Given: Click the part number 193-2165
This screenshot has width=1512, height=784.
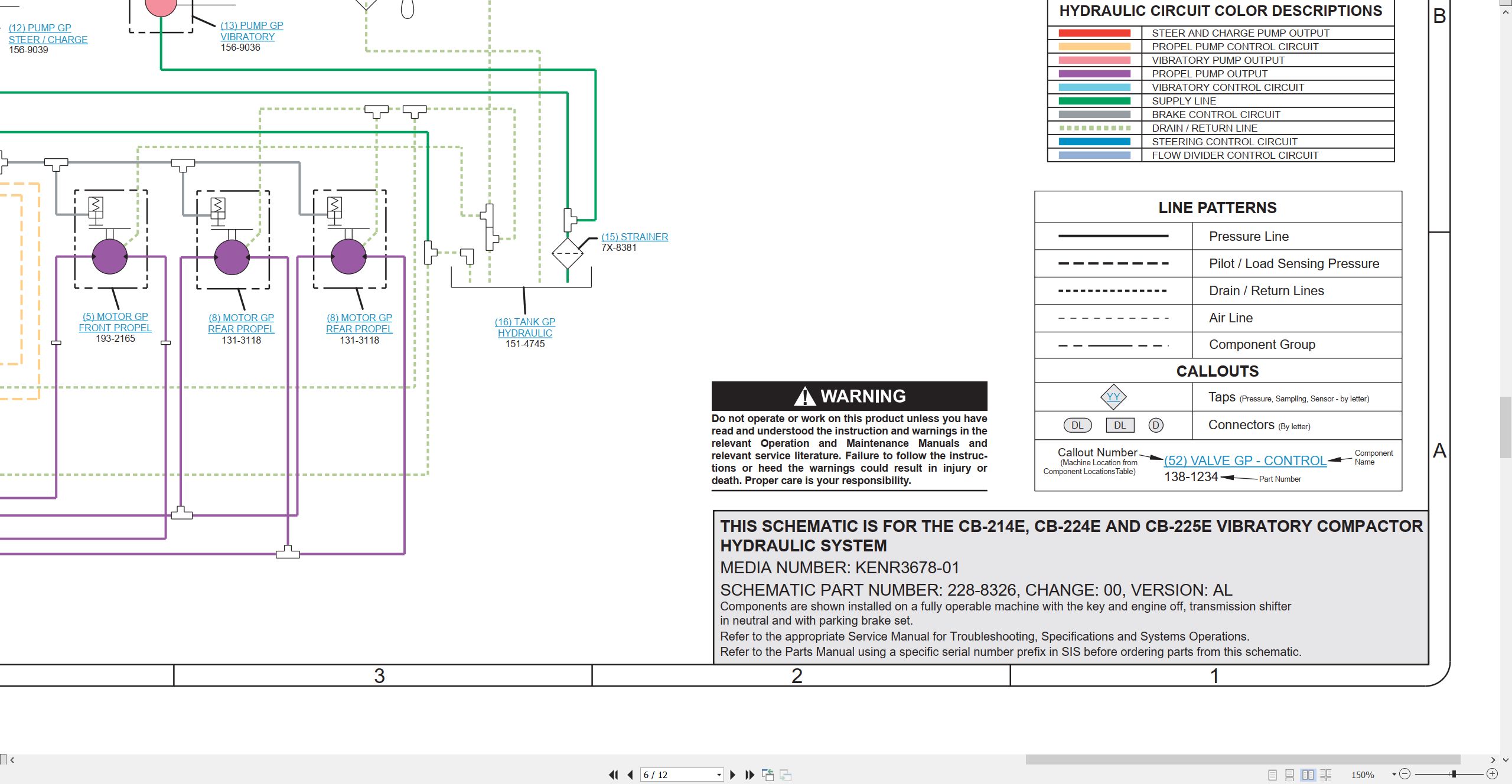Looking at the screenshot, I should (x=115, y=339).
